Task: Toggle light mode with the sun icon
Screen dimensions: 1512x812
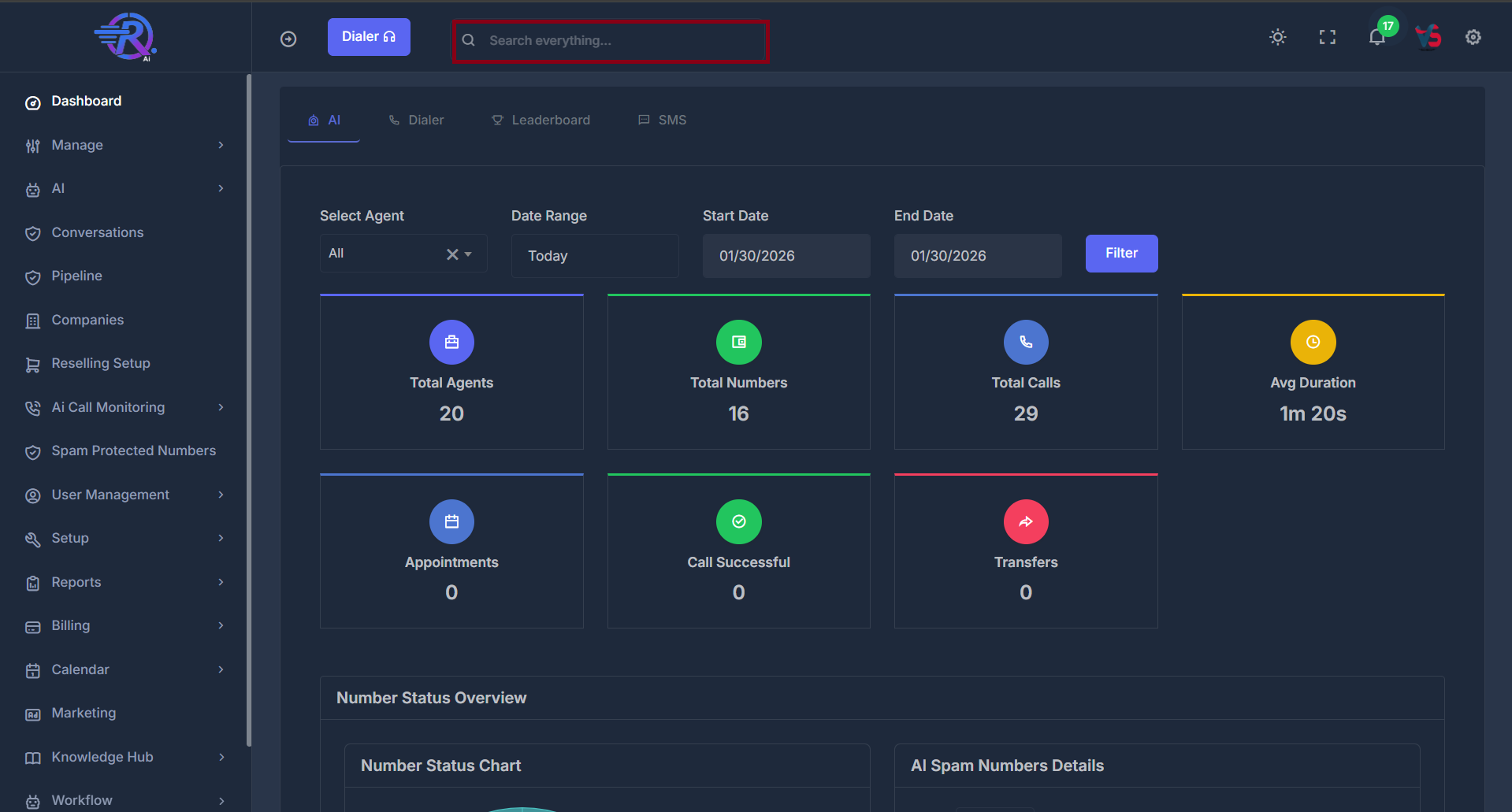Action: pyautogui.click(x=1277, y=37)
